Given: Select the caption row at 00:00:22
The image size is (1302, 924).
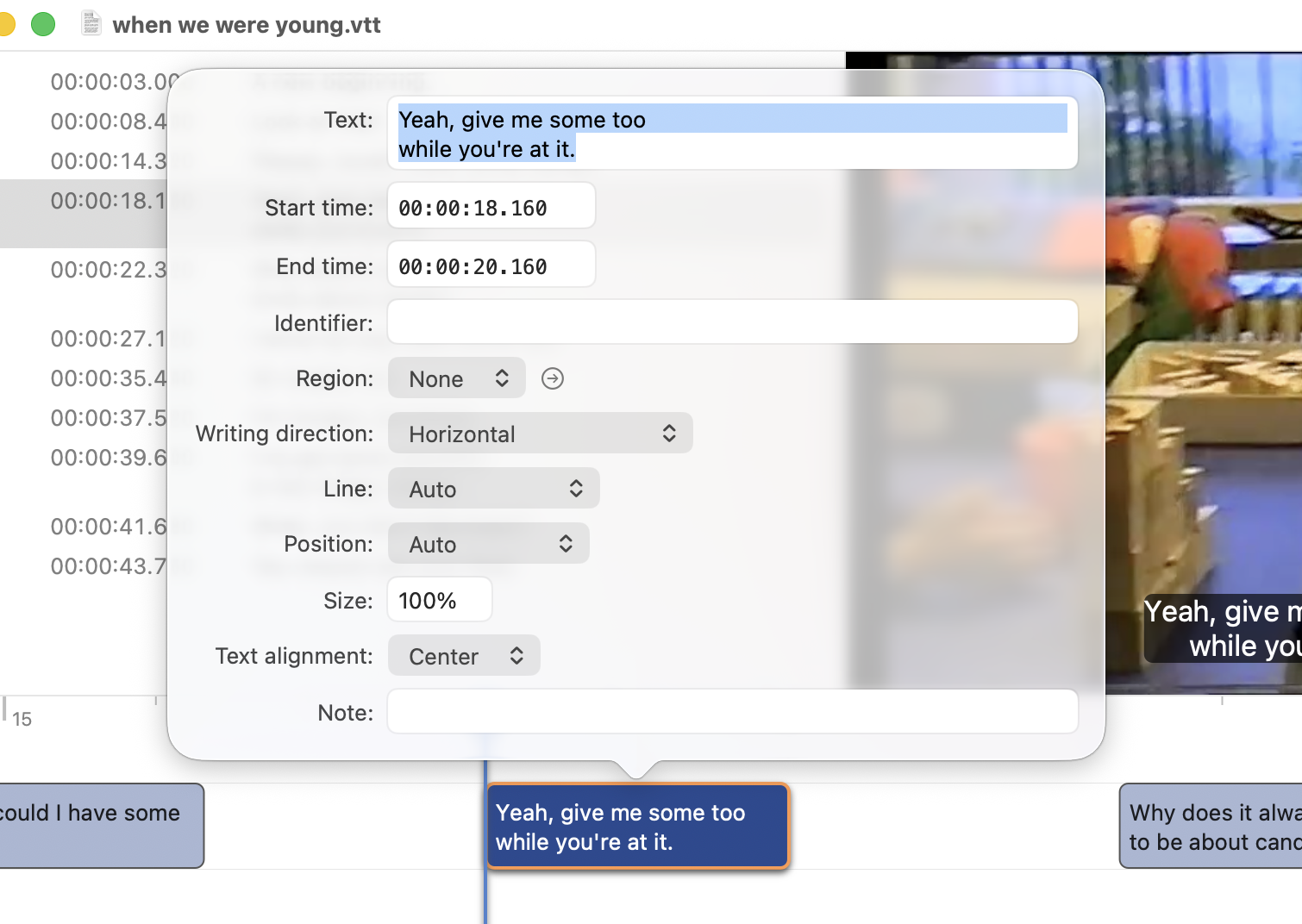Looking at the screenshot, I should click(86, 270).
